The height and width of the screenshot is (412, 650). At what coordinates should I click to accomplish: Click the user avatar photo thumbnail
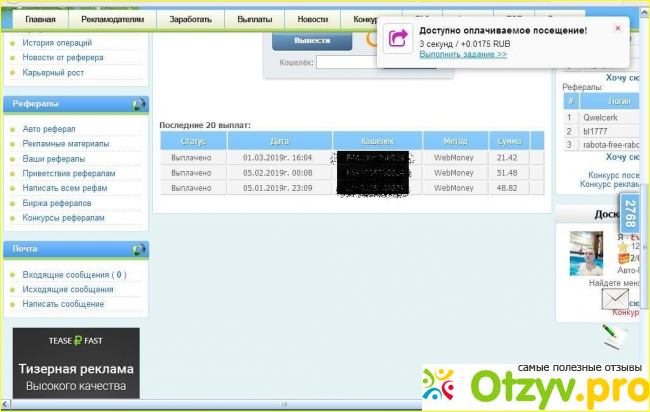(x=586, y=254)
